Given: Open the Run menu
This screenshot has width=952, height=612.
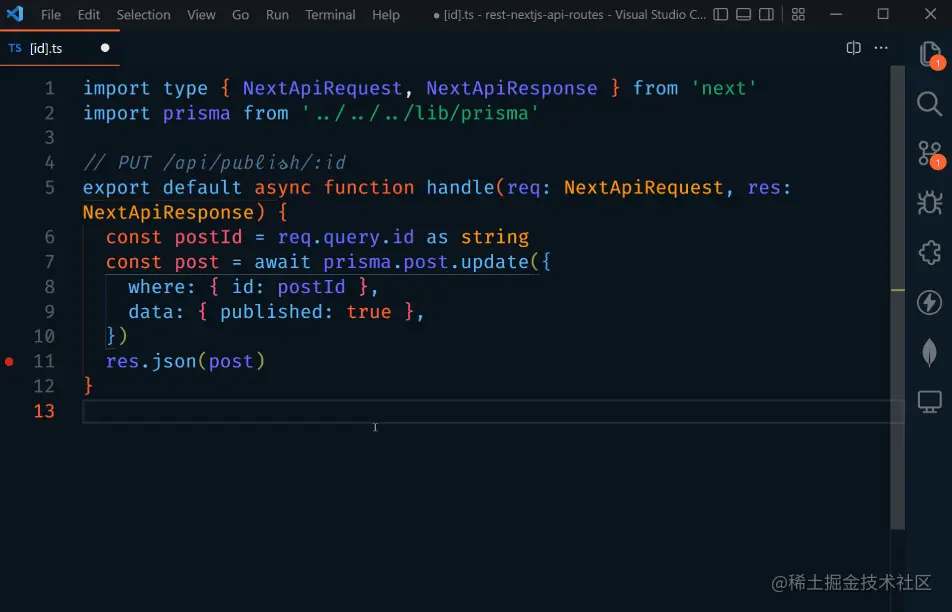Looking at the screenshot, I should coord(277,15).
